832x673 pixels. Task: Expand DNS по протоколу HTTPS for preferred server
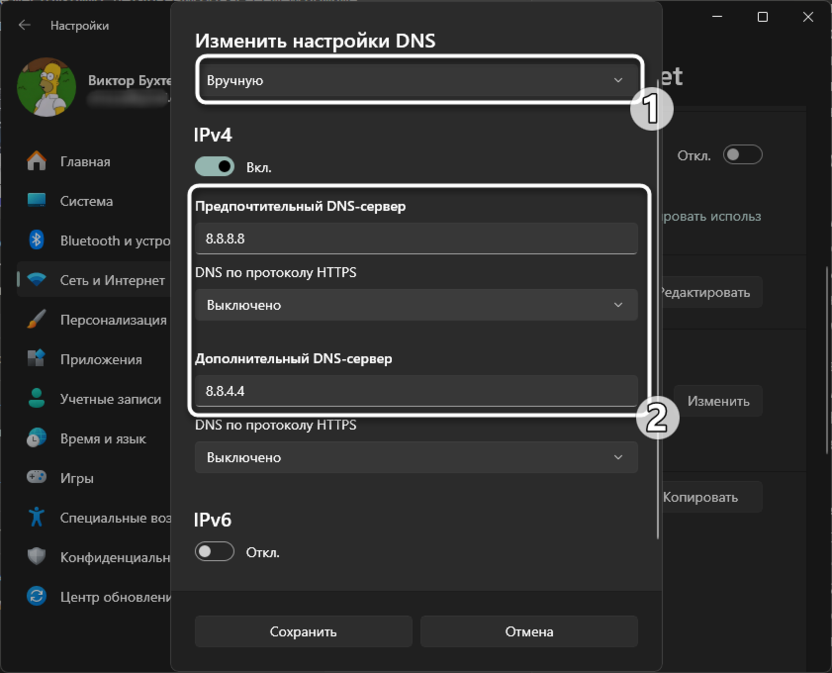pos(416,304)
